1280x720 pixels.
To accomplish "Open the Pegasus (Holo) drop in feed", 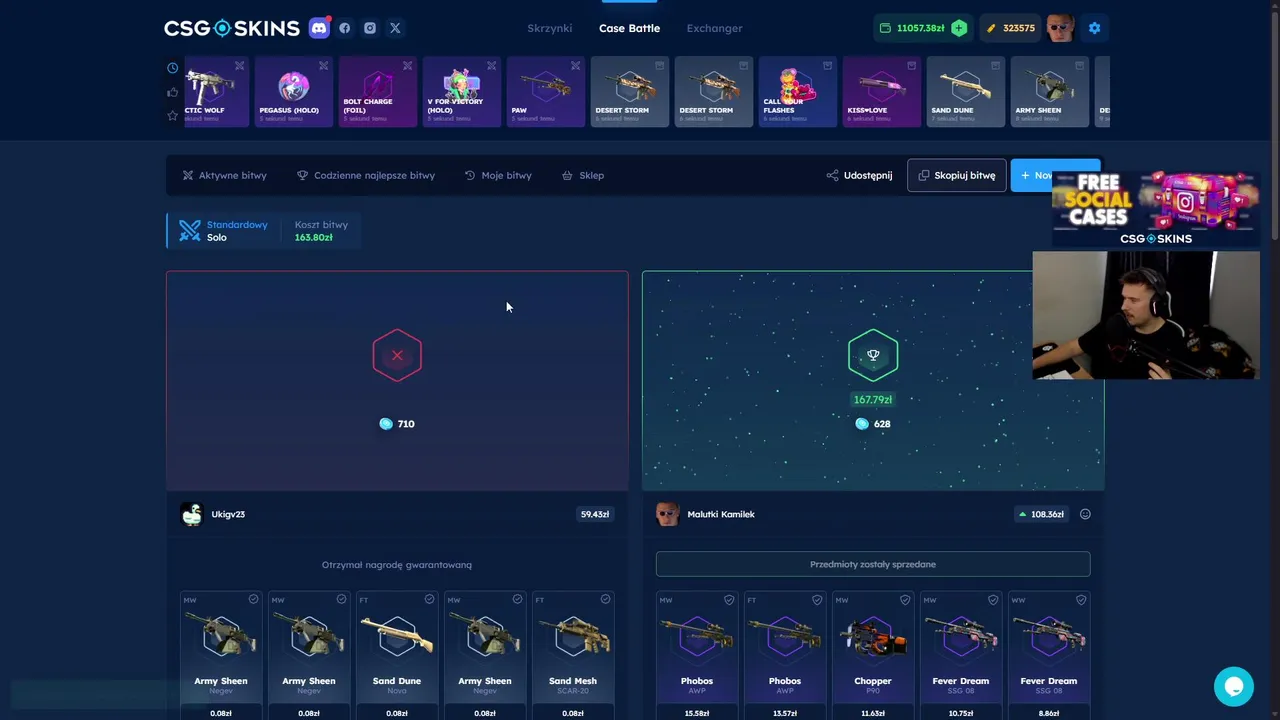I will tap(294, 91).
